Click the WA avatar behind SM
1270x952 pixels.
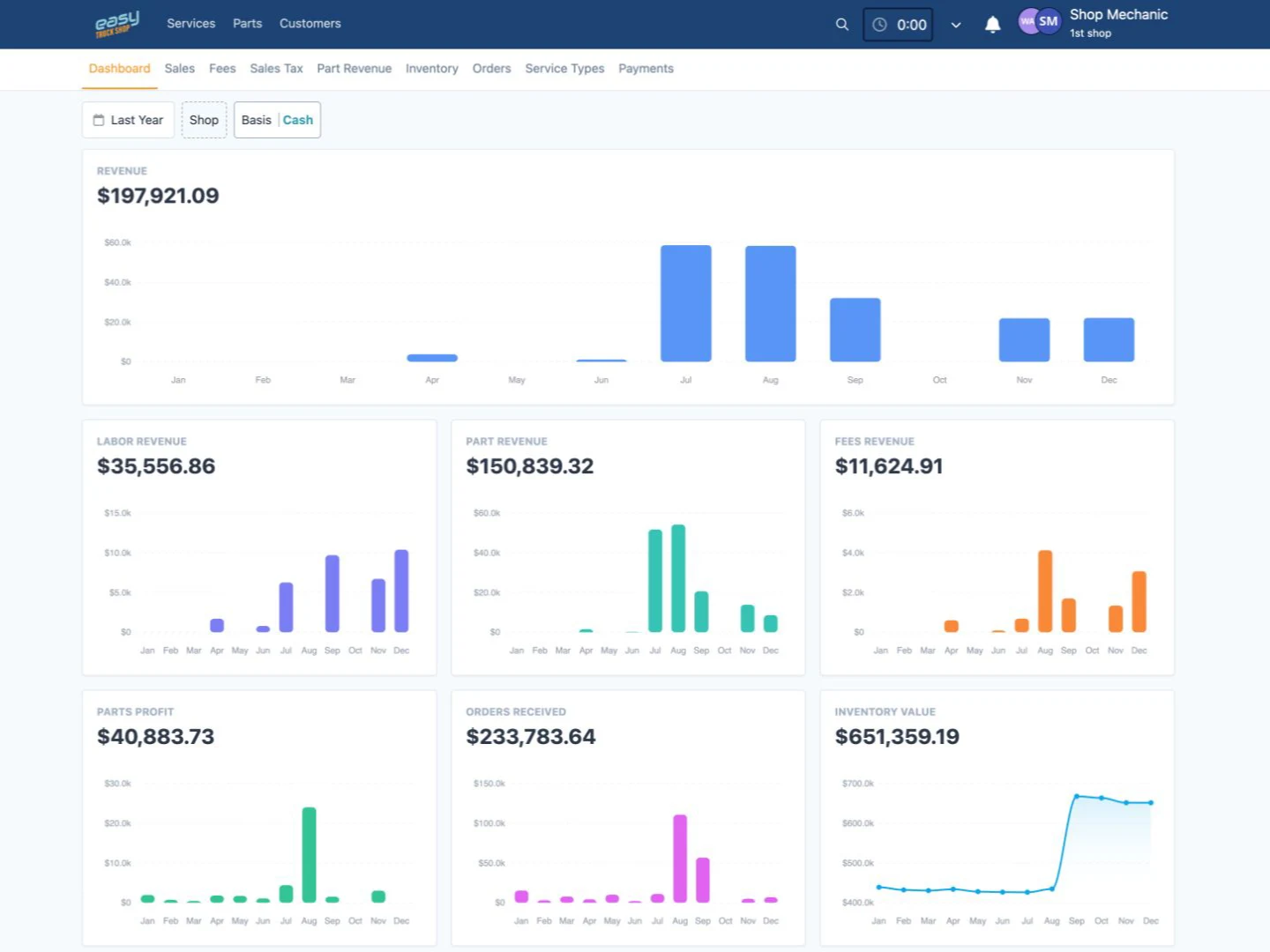pyautogui.click(x=1027, y=22)
